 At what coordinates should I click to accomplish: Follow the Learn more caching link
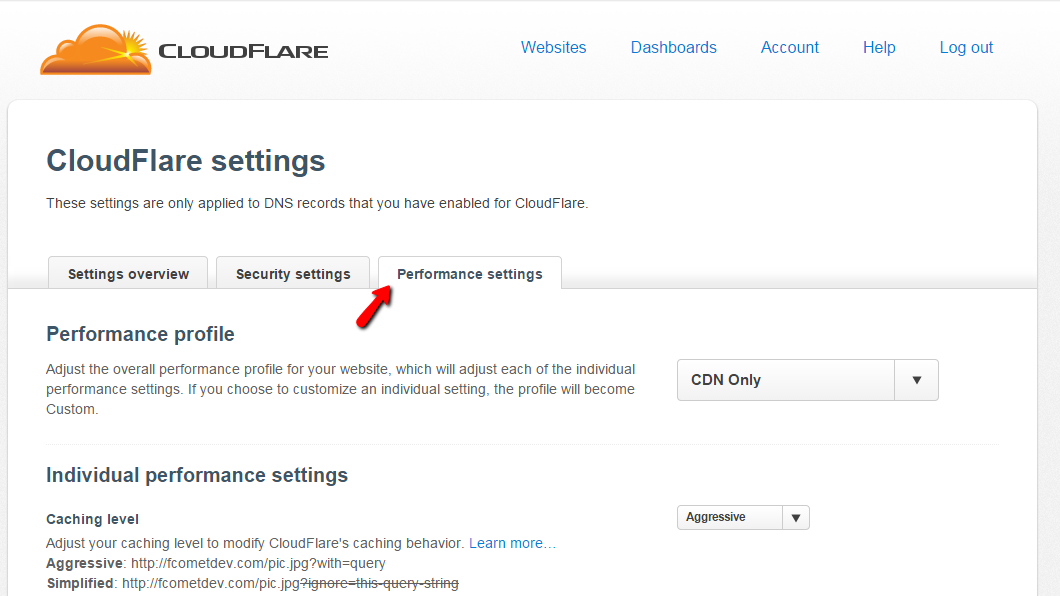click(512, 543)
